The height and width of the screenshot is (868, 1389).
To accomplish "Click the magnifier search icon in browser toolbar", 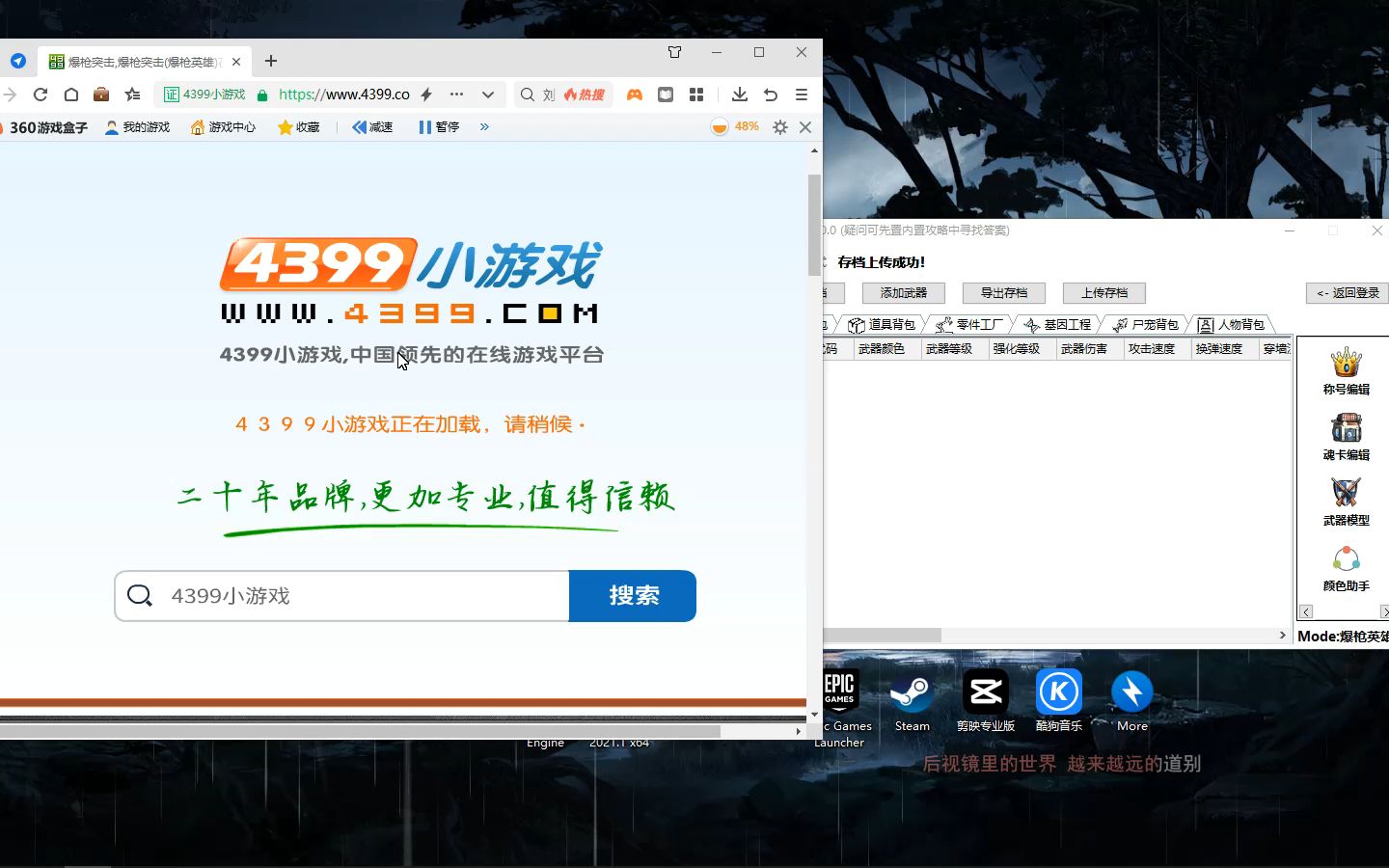I will [528, 95].
